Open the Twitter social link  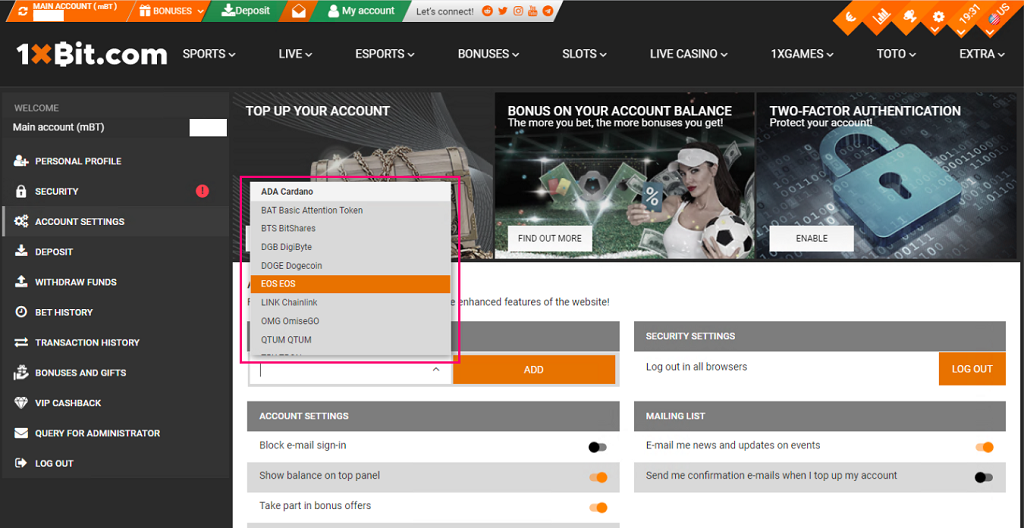[x=502, y=10]
